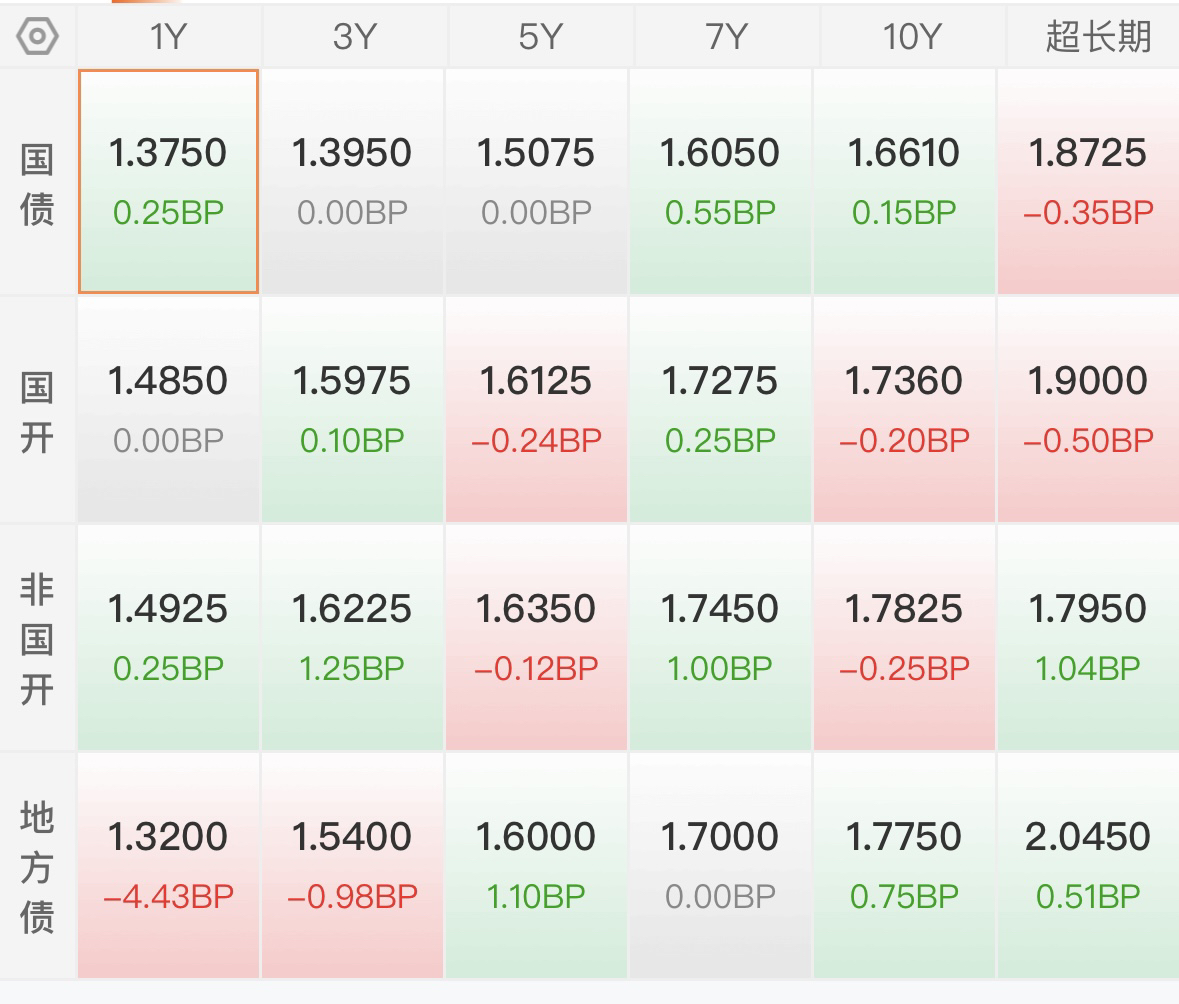1179x1004 pixels.
Task: Select the 3Y maturity column header
Action: 353,37
